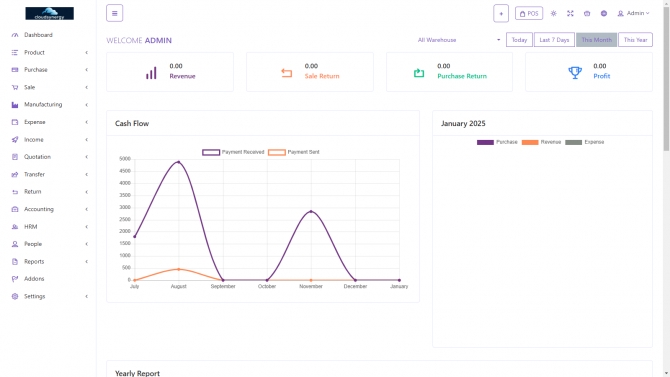Expand Expense submenu chevron
The width and height of the screenshot is (670, 377).
pos(86,122)
